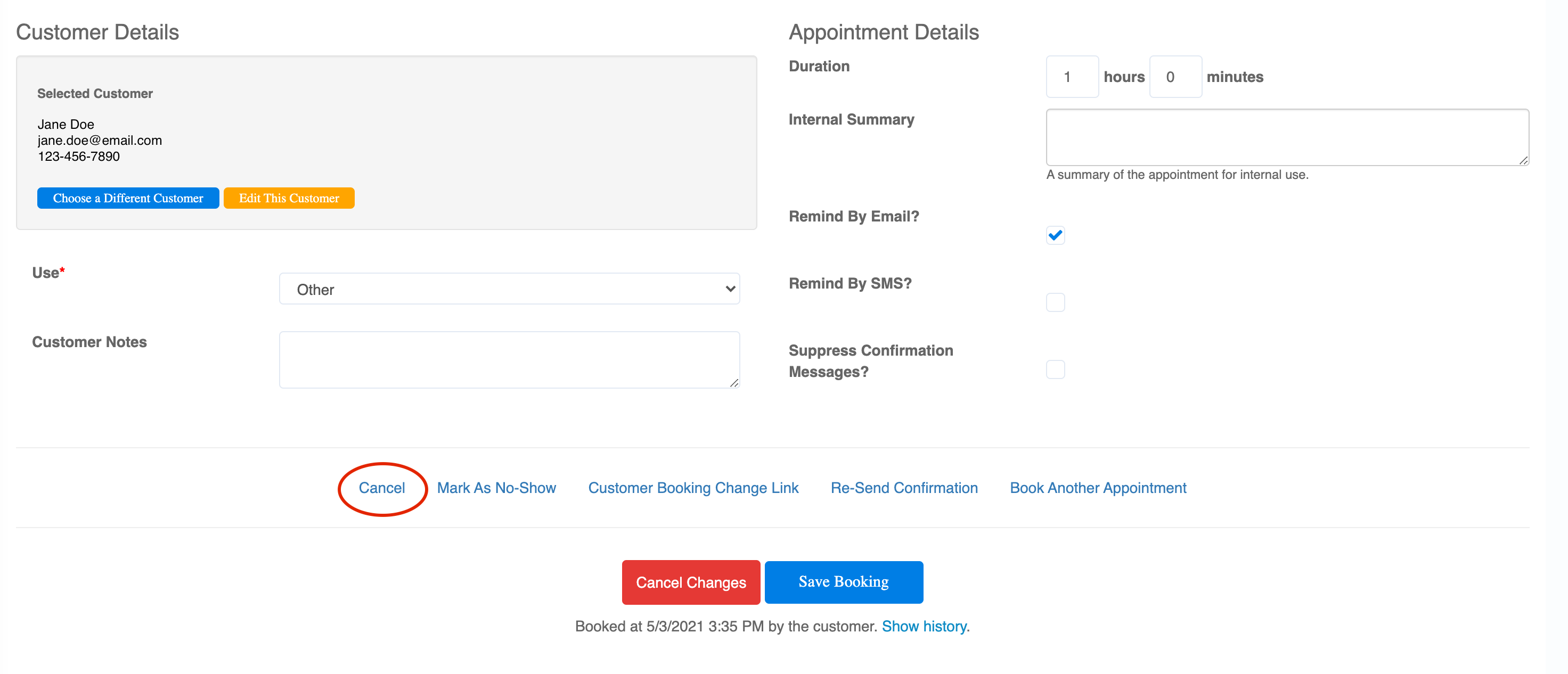Click into the Customer Notes text area
This screenshot has width=1568, height=674.
(x=509, y=359)
